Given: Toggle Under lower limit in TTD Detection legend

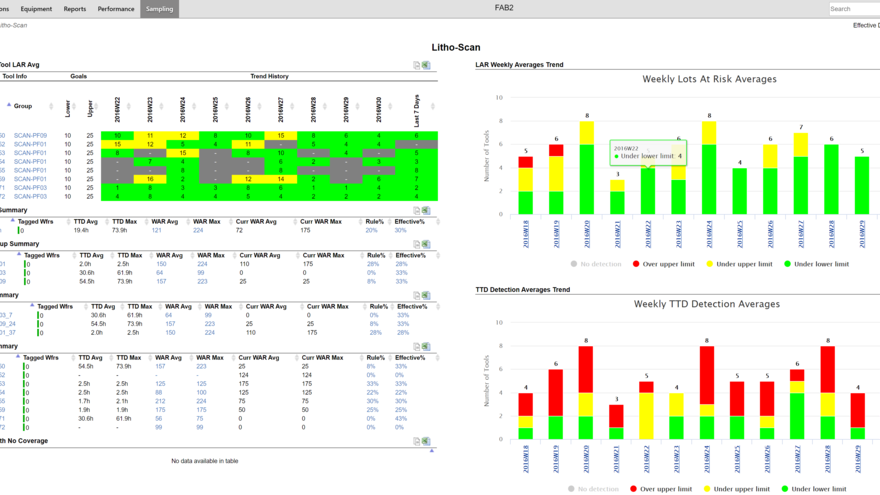Looking at the screenshot, I should 814,489.
